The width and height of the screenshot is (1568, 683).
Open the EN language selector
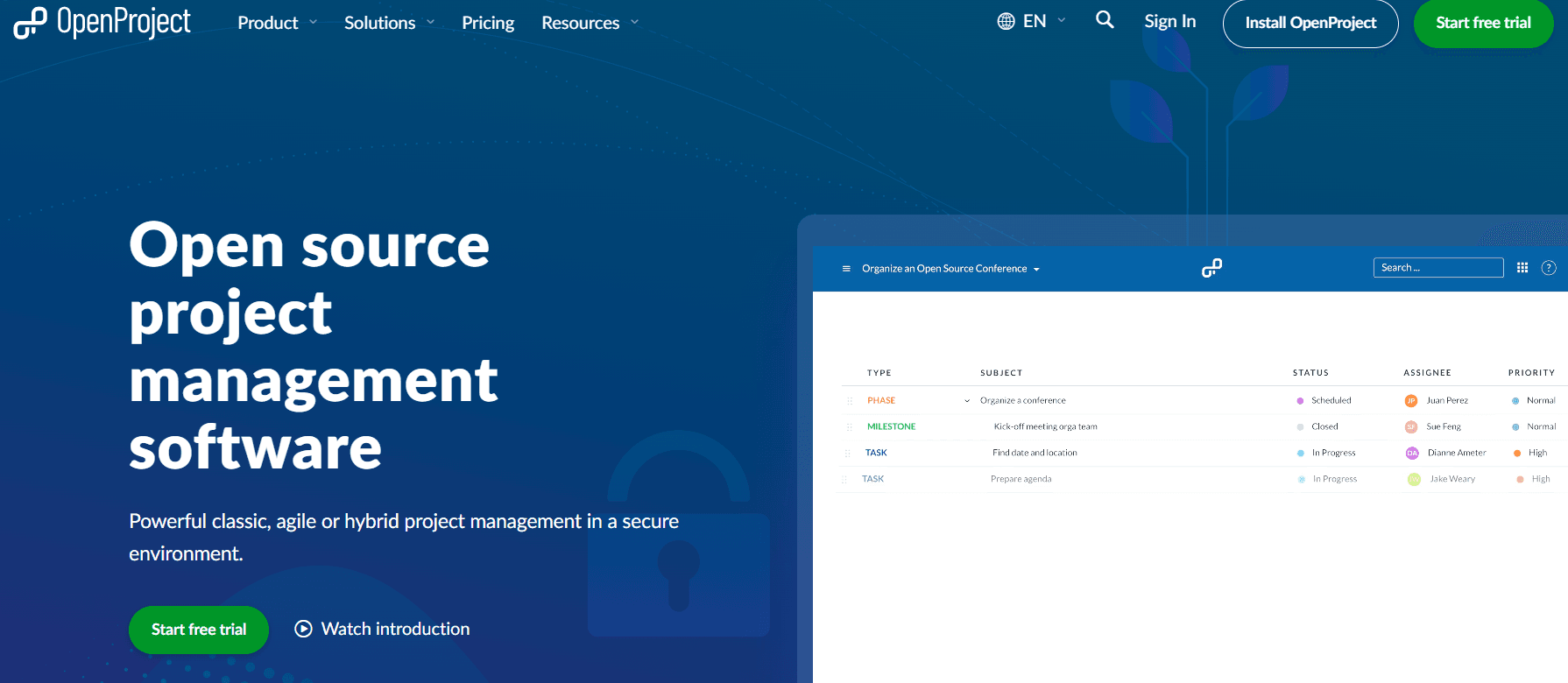1032,21
